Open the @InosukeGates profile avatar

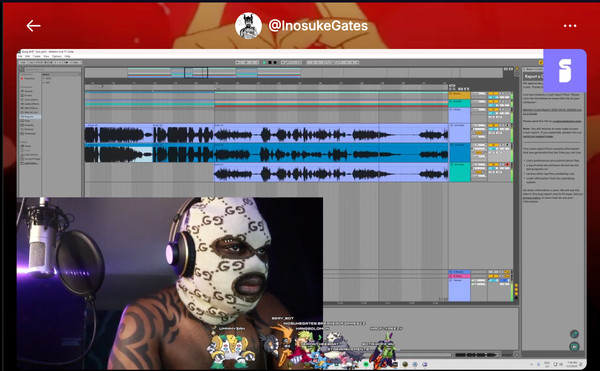248,26
